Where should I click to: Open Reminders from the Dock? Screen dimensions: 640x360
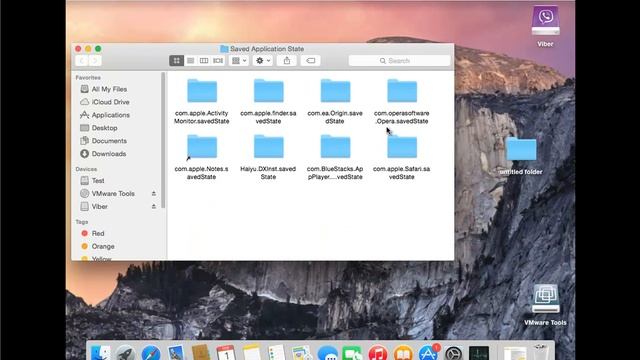pos(277,353)
